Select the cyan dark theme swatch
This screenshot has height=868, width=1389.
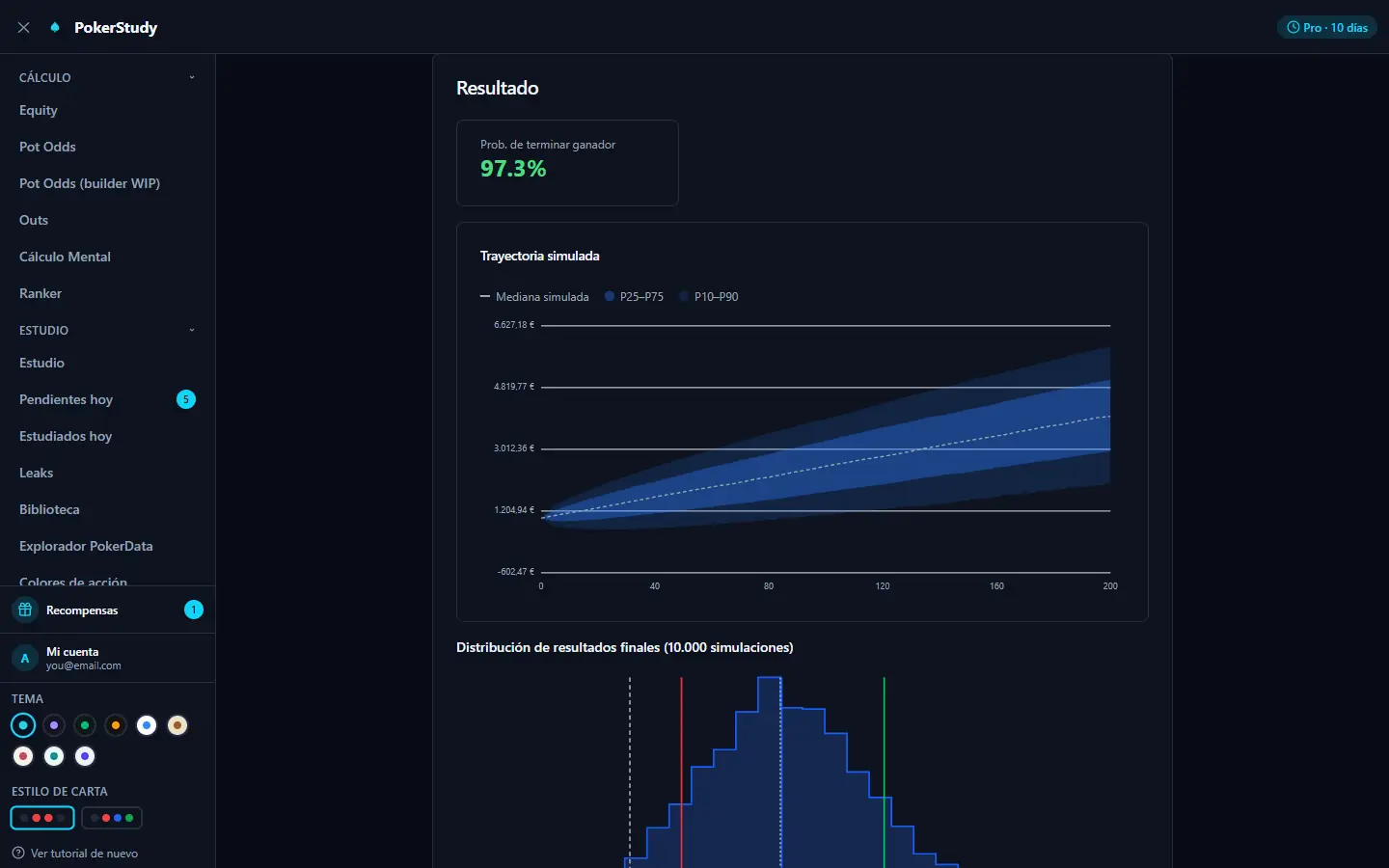point(23,725)
